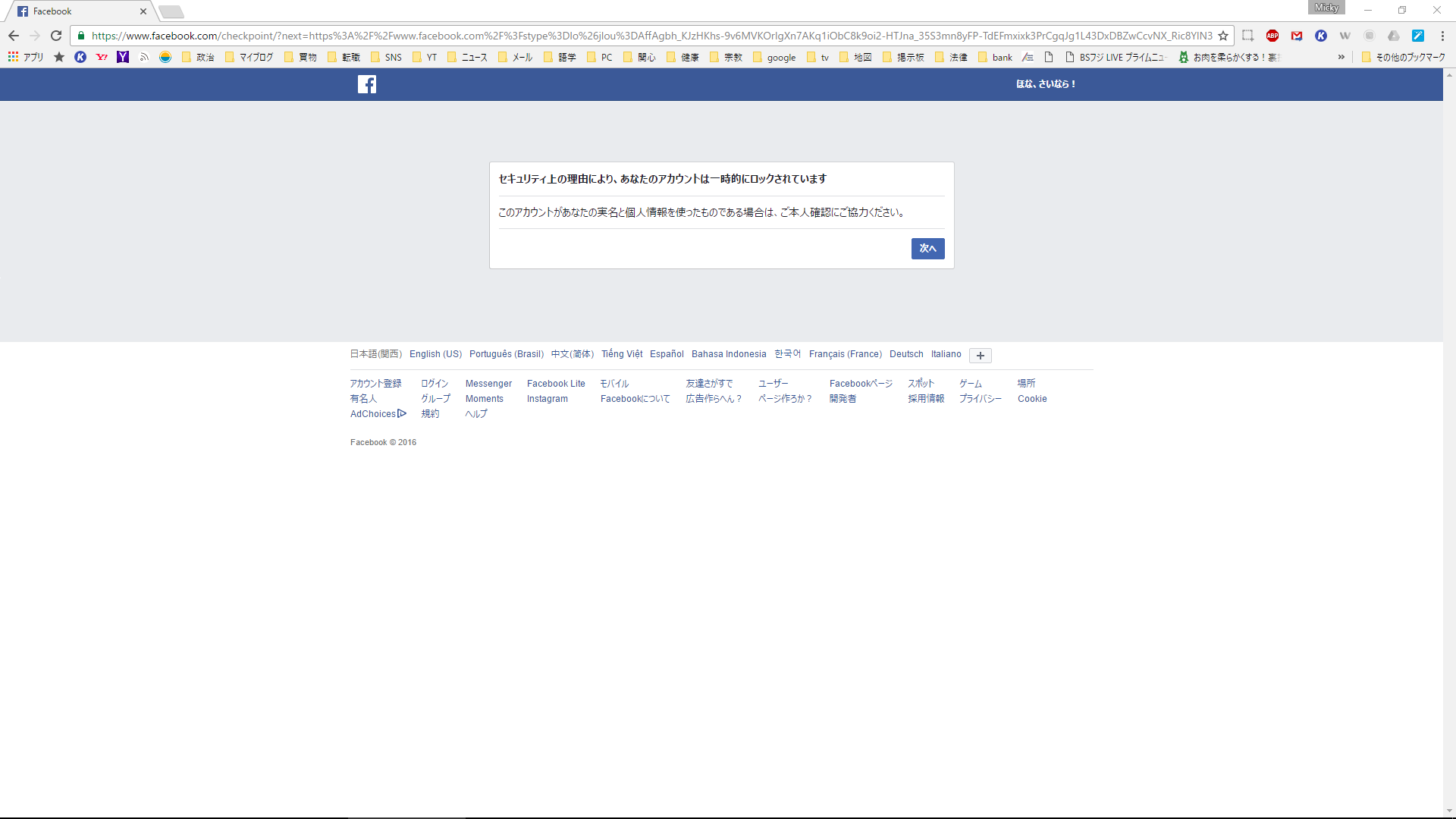Open the blue K bookmark in bookmarks bar
Viewport: 1456px width, 819px height.
point(80,57)
